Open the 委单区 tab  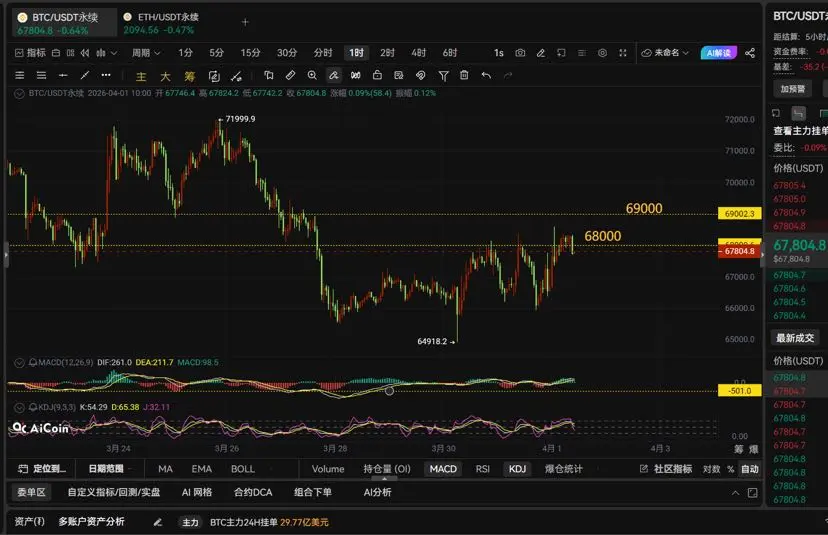click(x=31, y=493)
